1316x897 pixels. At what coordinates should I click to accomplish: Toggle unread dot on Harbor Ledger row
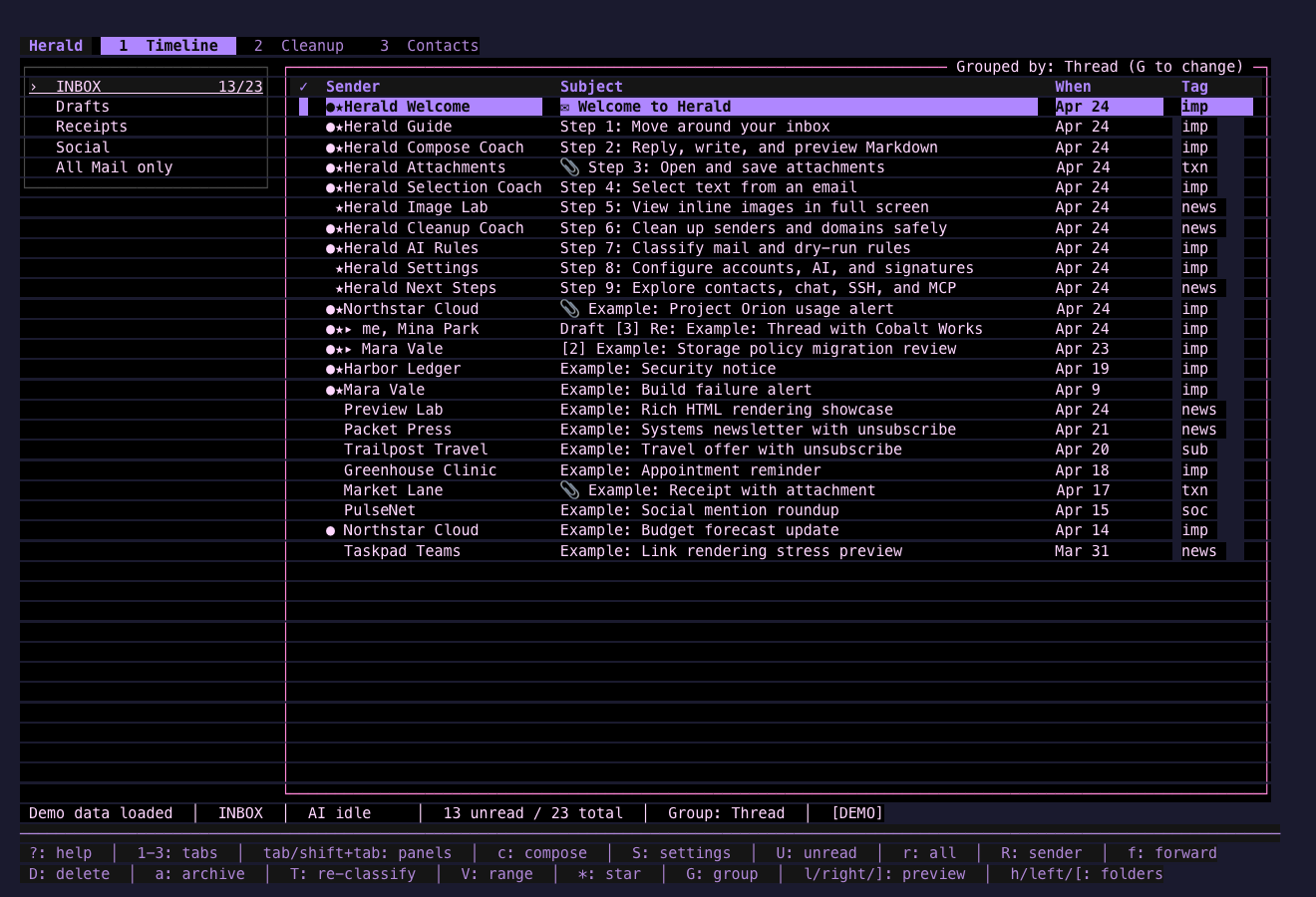point(331,370)
